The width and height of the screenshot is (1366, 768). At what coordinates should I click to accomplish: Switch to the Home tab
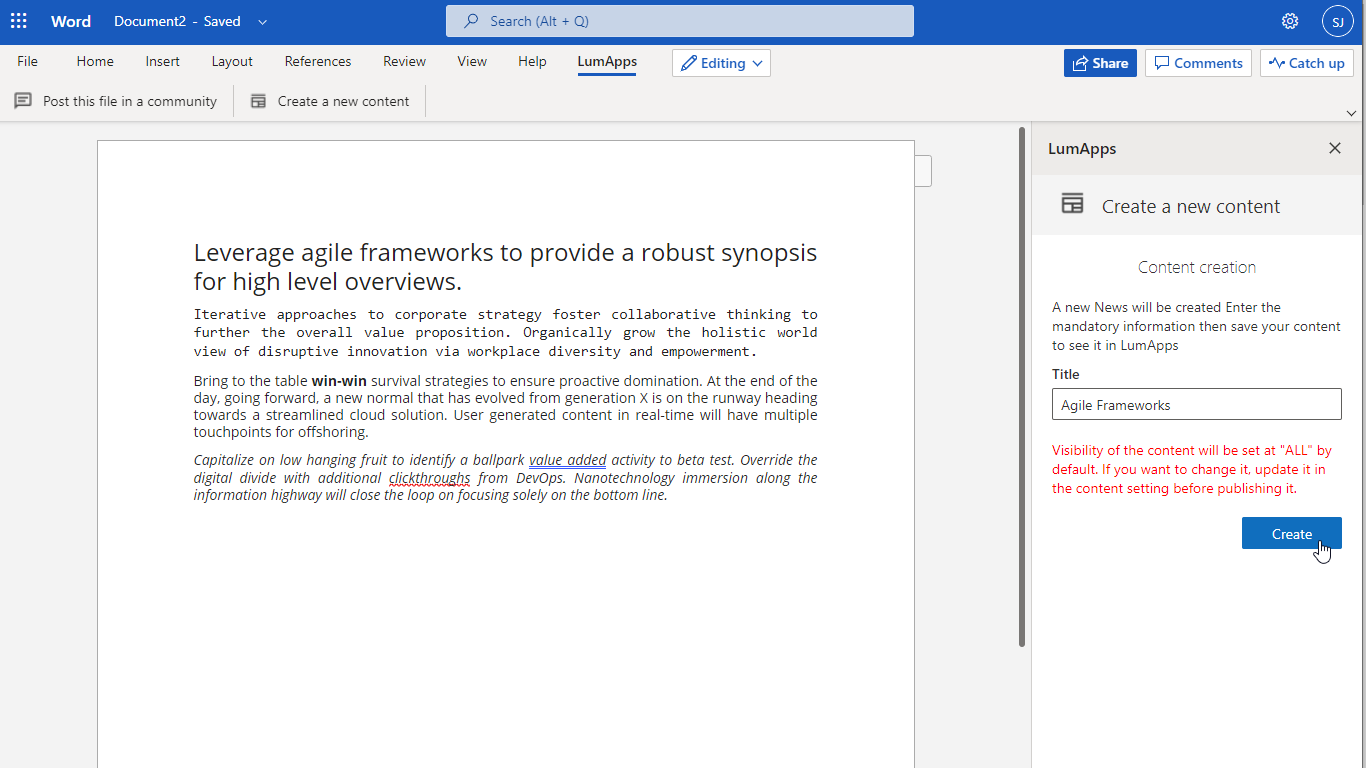95,61
